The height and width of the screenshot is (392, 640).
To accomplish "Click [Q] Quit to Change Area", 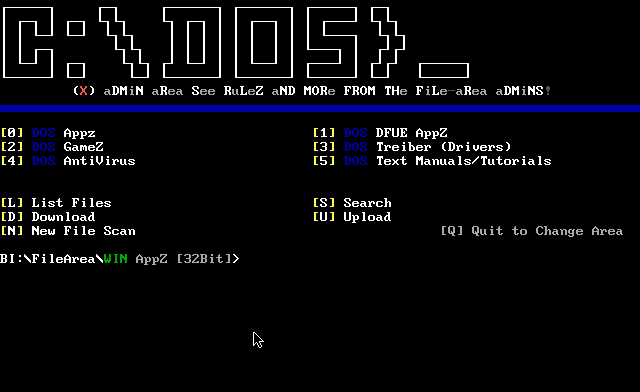I will (532, 231).
